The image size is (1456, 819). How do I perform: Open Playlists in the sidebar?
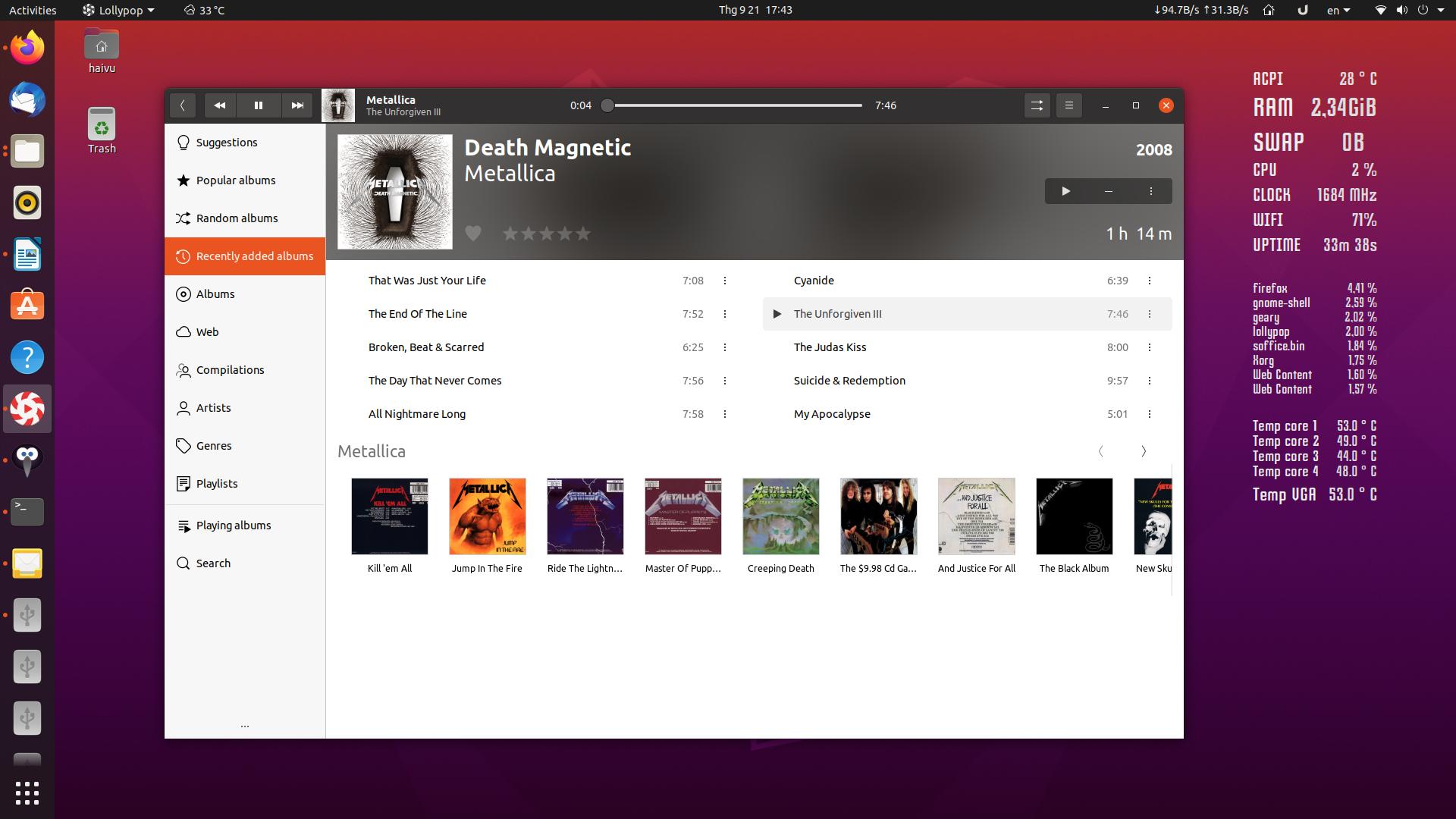245,484
